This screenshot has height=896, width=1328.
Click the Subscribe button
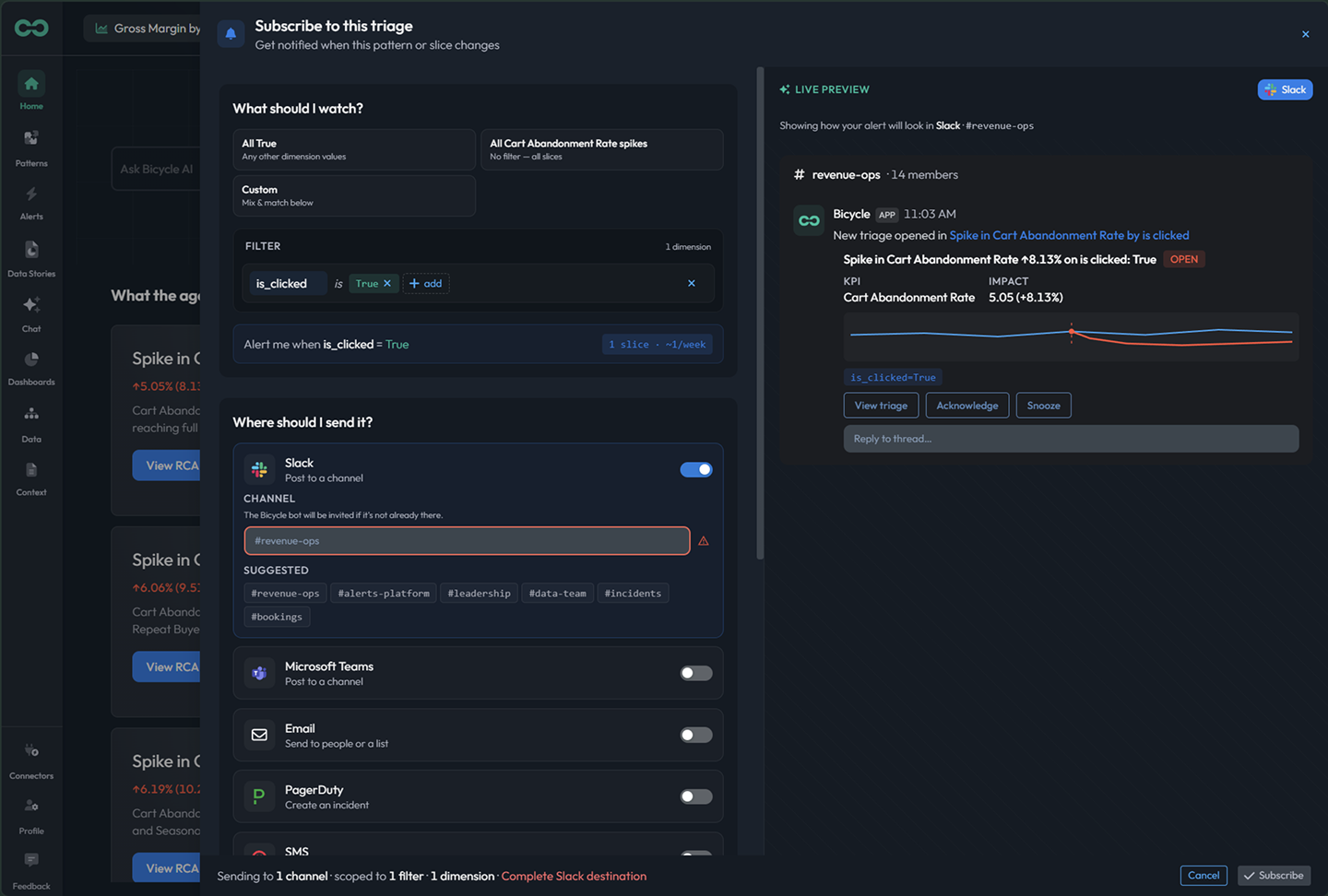[1274, 876]
